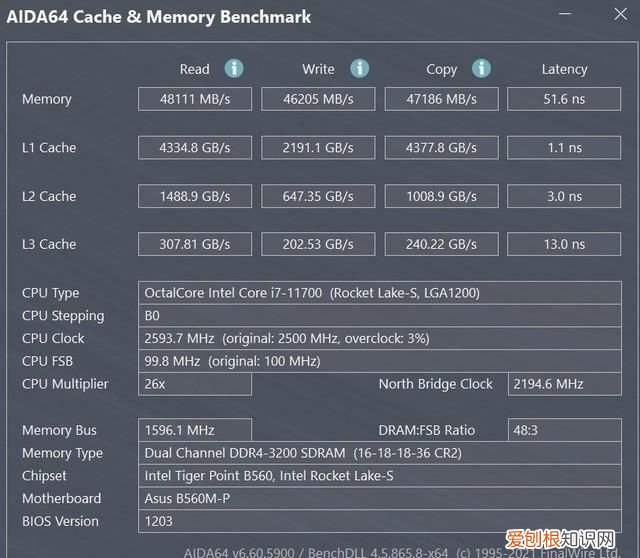Viewport: 640px width, 558px height.
Task: Click the North Bridge Clock value box
Action: pos(564,384)
